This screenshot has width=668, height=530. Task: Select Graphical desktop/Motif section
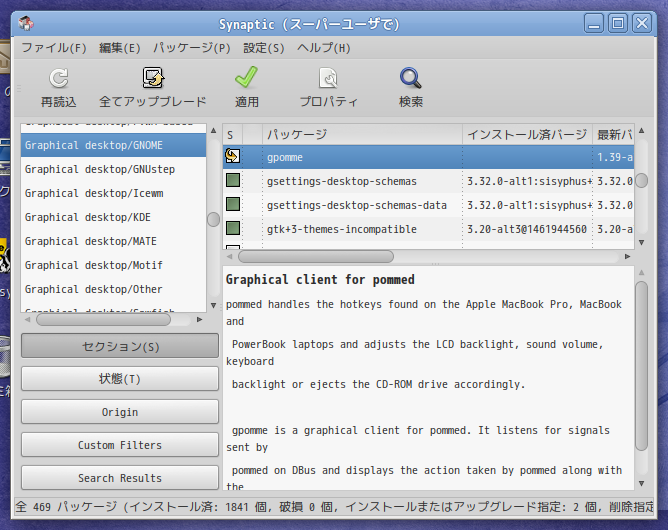tap(113, 265)
